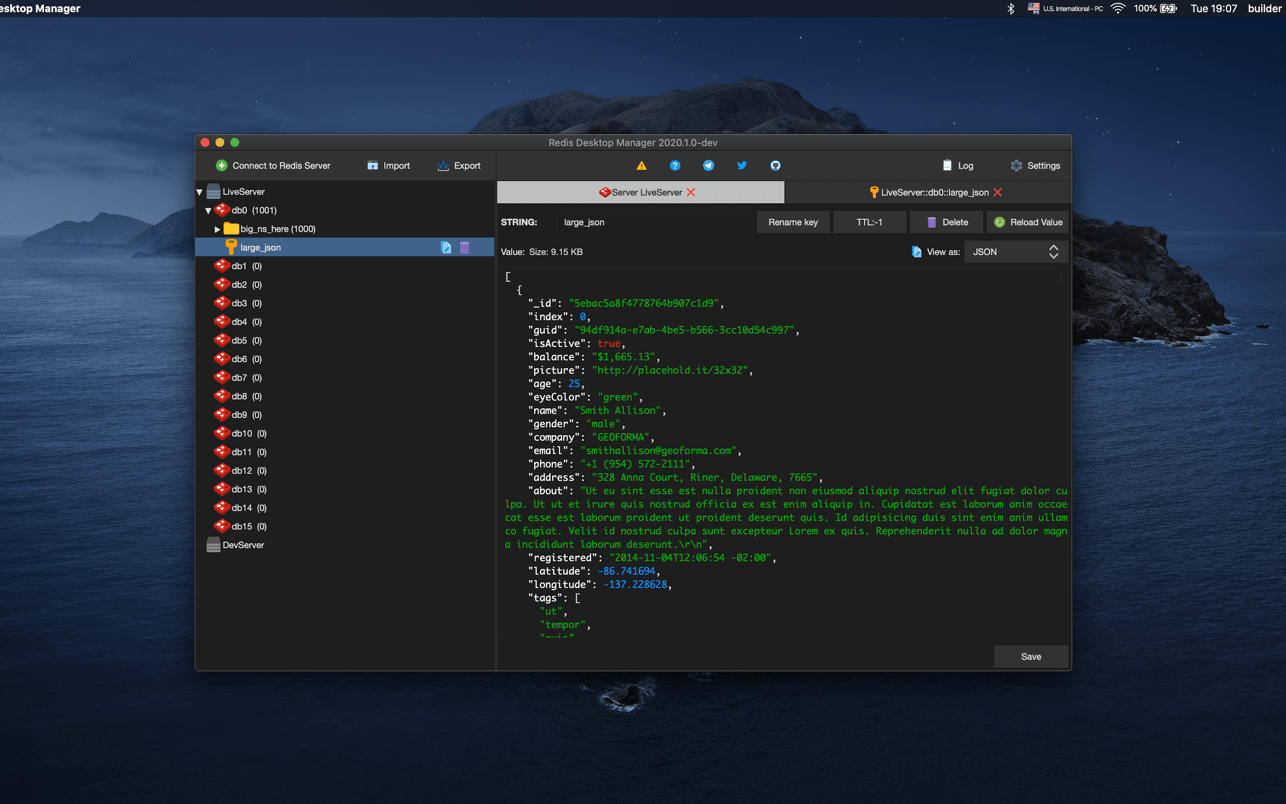1286x804 pixels.
Task: Click the key icon next to large_json
Action: pyautogui.click(x=231, y=247)
